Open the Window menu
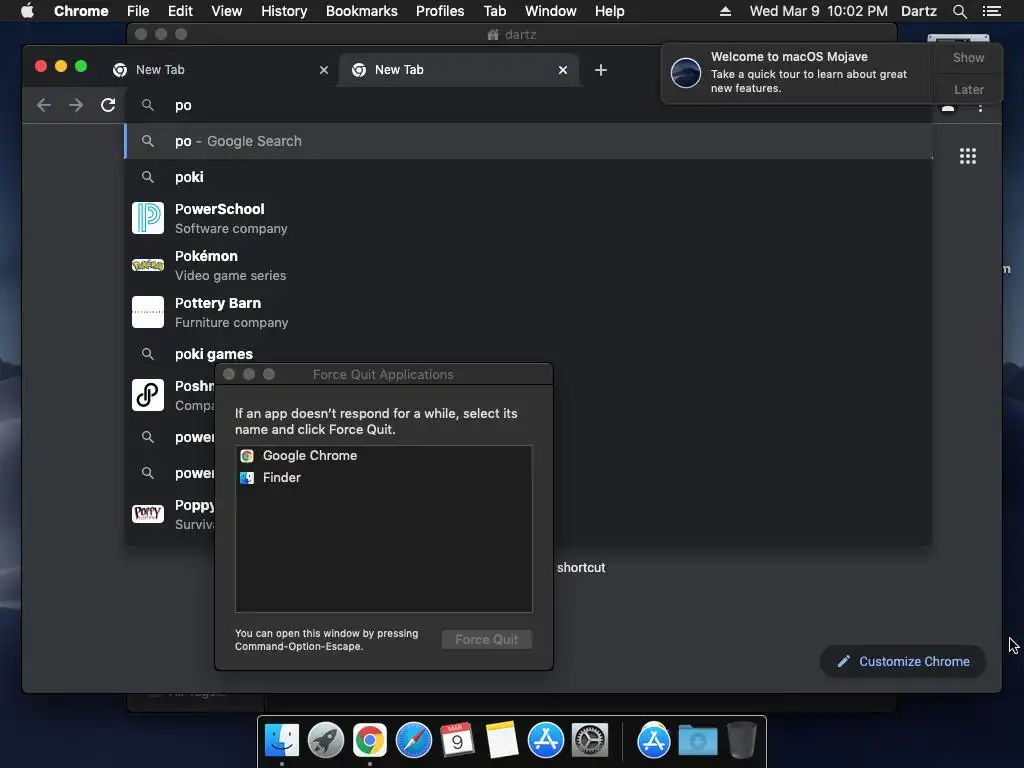 tap(551, 11)
